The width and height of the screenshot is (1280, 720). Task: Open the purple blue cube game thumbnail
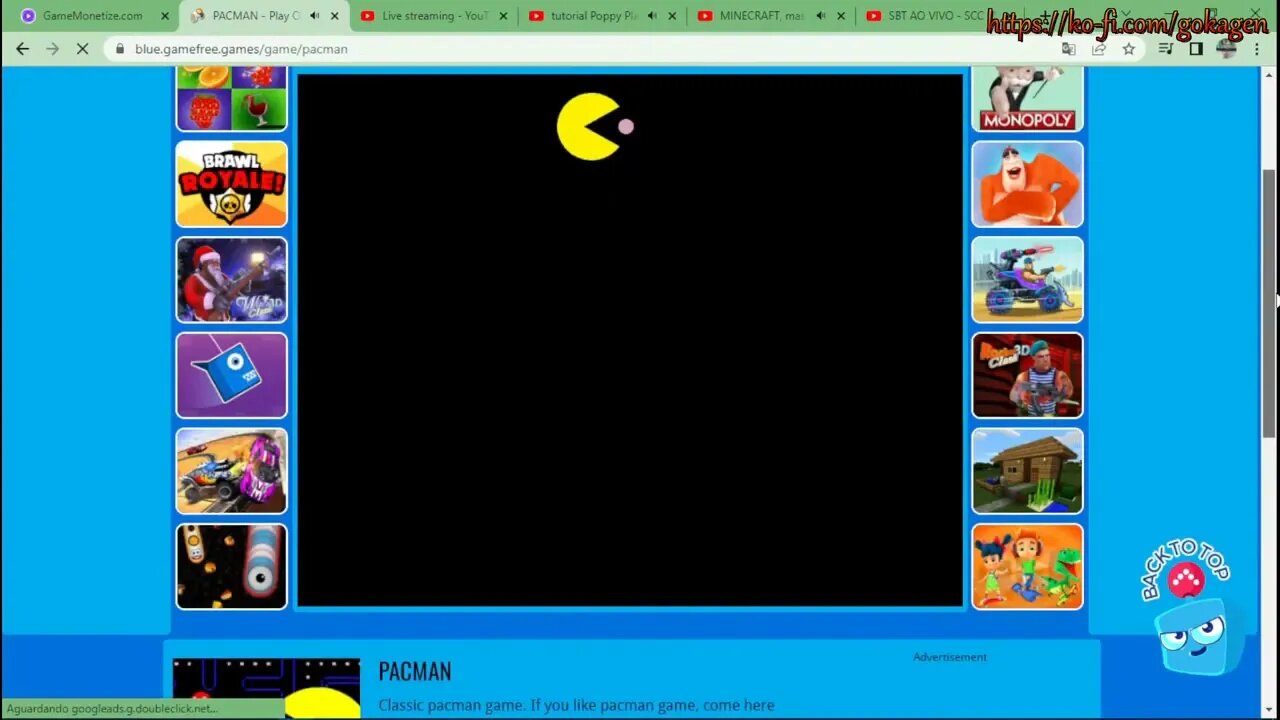click(x=231, y=375)
